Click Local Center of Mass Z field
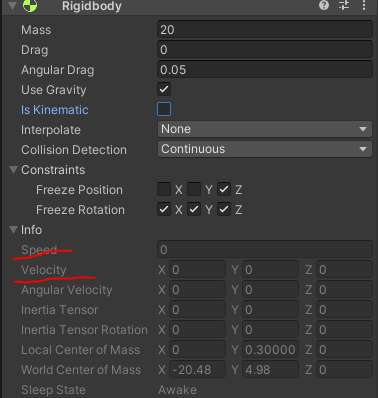This screenshot has width=378, height=398. 344,349
